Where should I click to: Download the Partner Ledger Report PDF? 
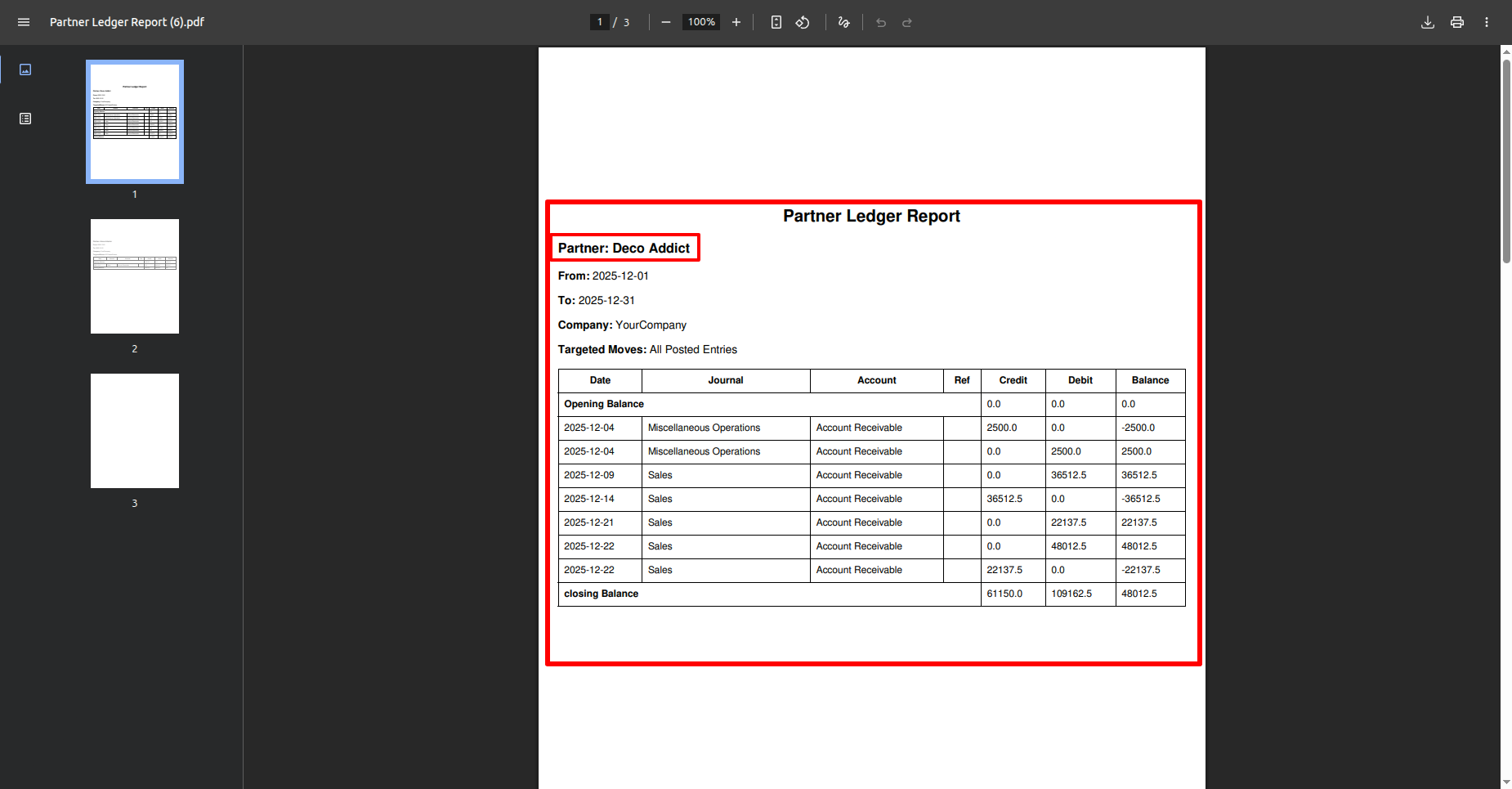coord(1428,22)
